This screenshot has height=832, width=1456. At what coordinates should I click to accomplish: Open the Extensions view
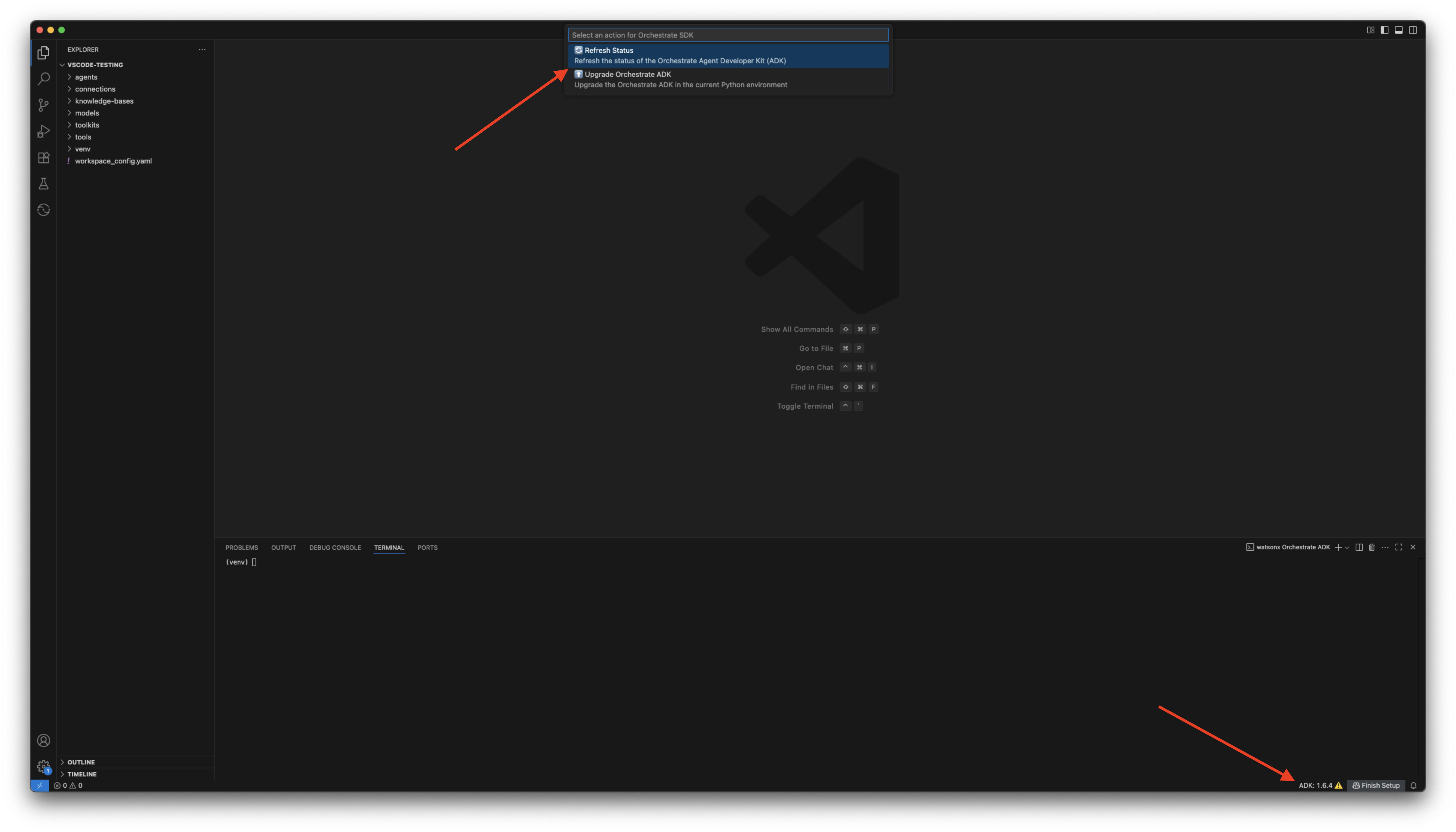43,158
